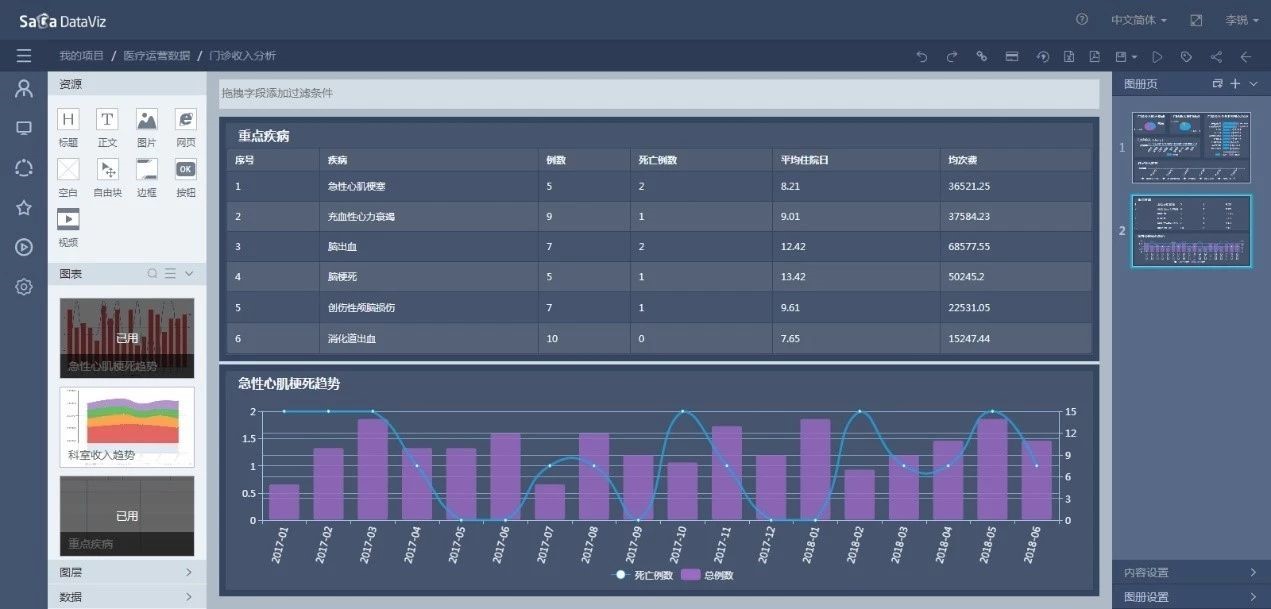Click the redo arrow in the toolbar
Image resolution: width=1271 pixels, height=609 pixels.
point(951,57)
